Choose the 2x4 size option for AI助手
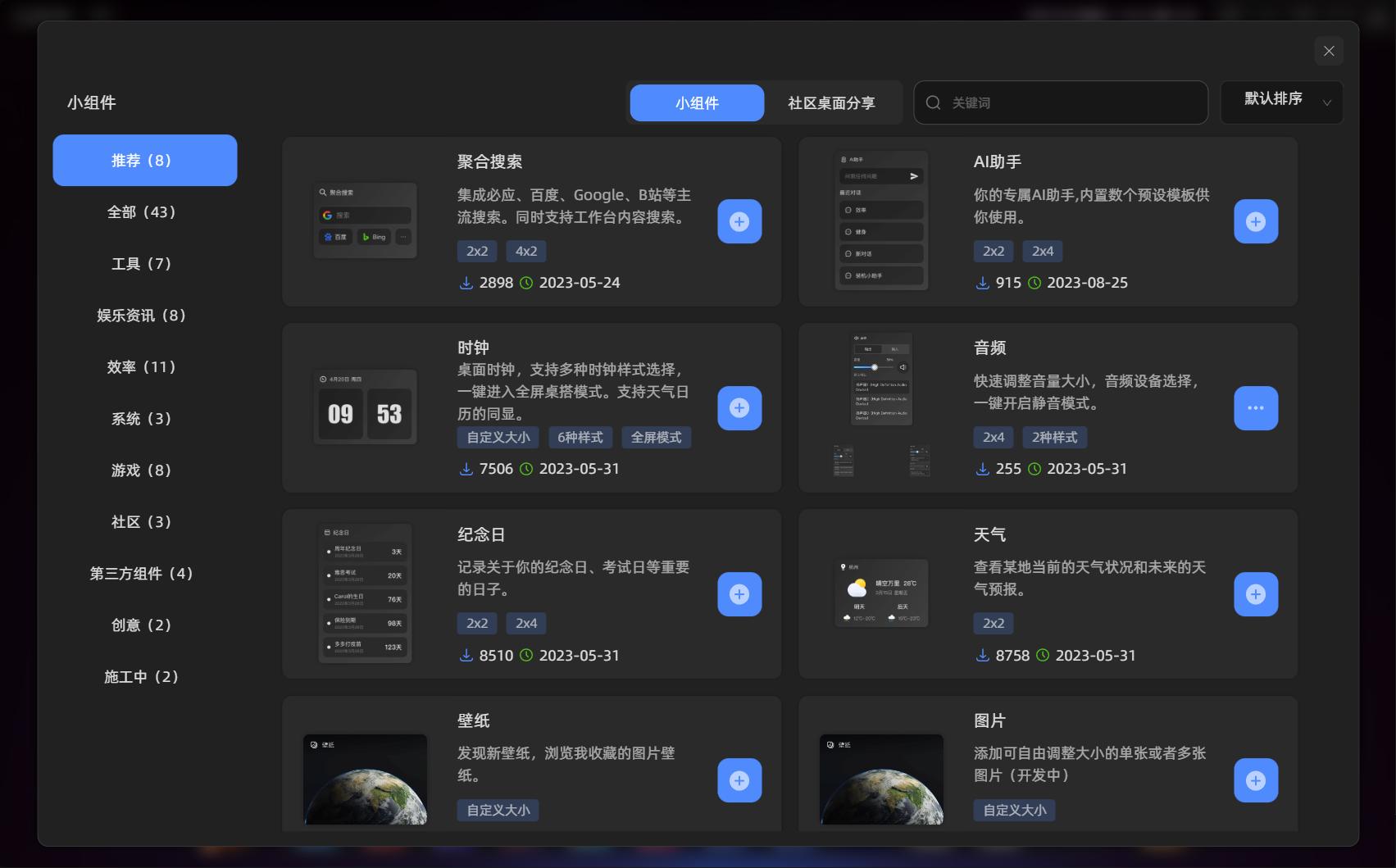The width and height of the screenshot is (1396, 868). click(1042, 251)
